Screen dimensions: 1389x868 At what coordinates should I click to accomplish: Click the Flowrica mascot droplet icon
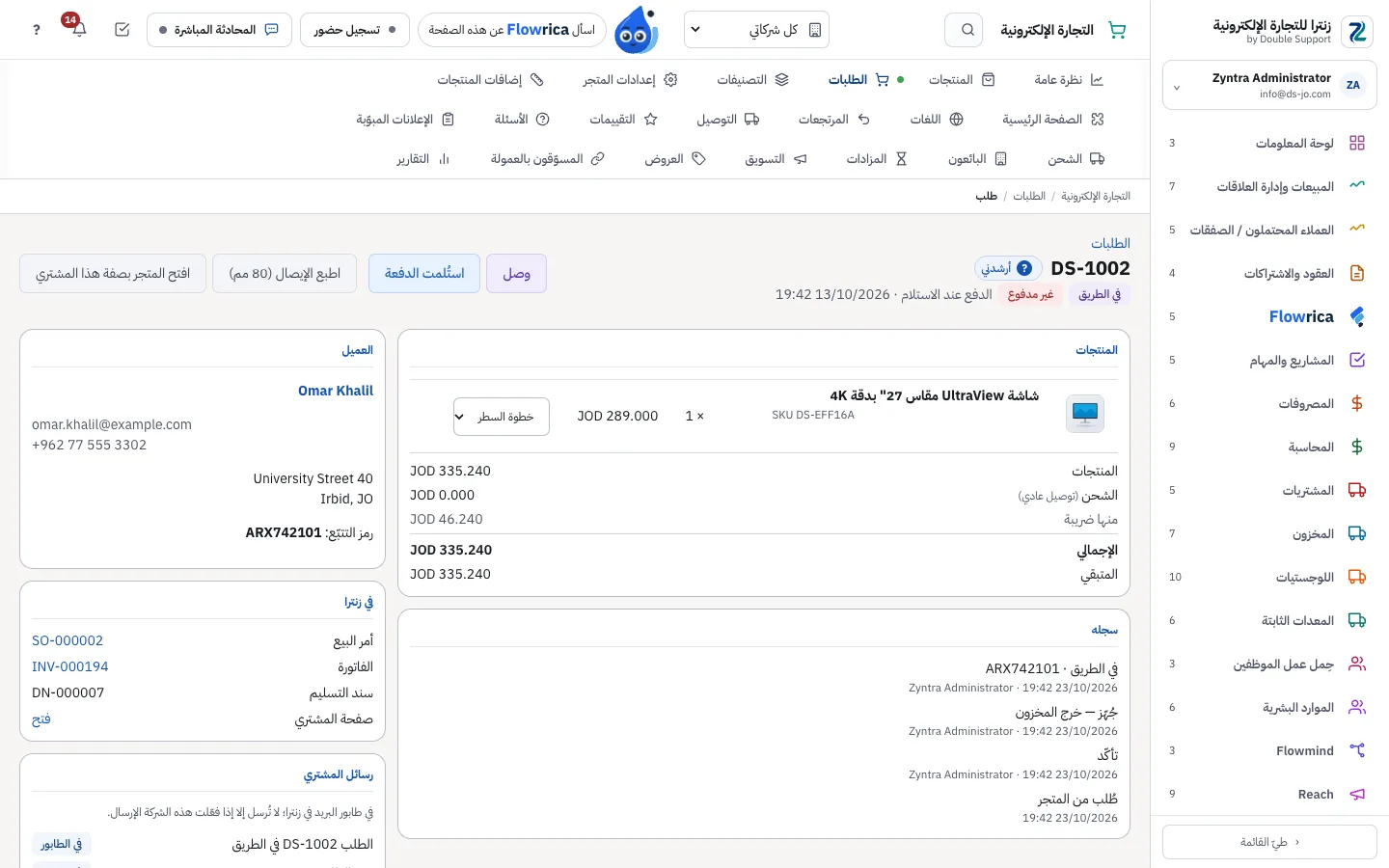(x=636, y=30)
